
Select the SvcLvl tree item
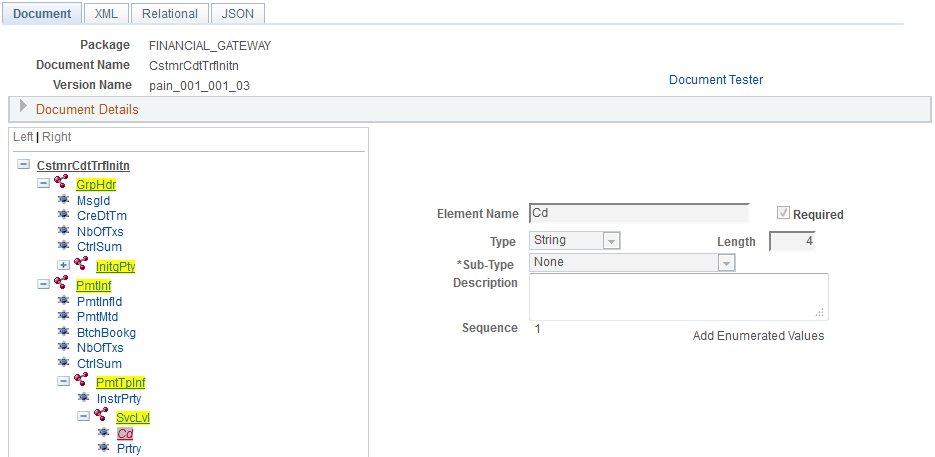133,418
